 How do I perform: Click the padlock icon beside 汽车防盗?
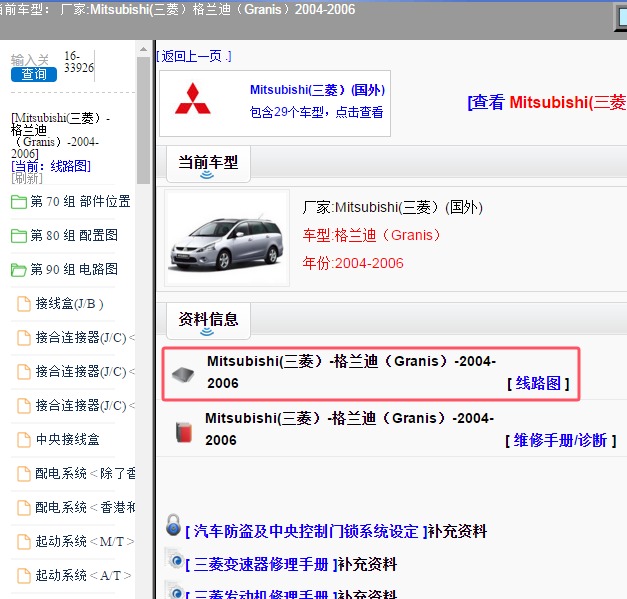click(173, 525)
